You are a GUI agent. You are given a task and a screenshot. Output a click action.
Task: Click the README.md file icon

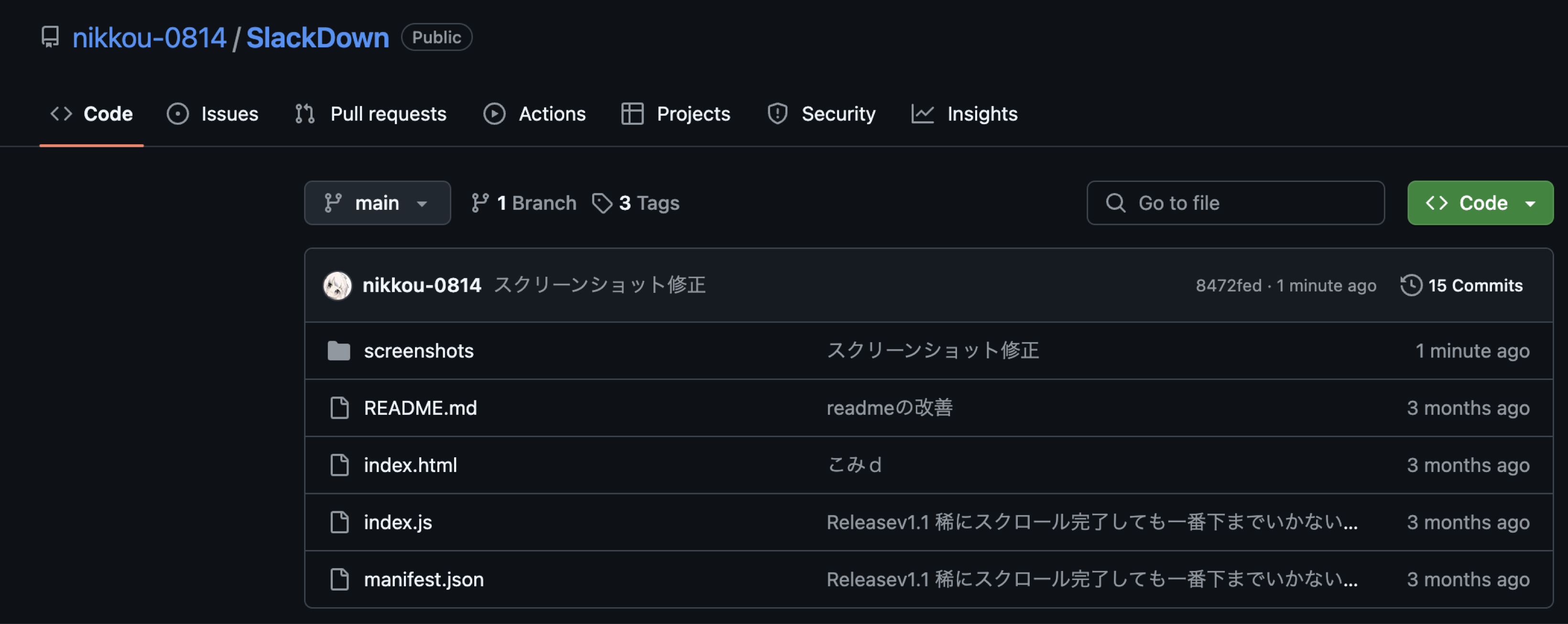pyautogui.click(x=339, y=408)
